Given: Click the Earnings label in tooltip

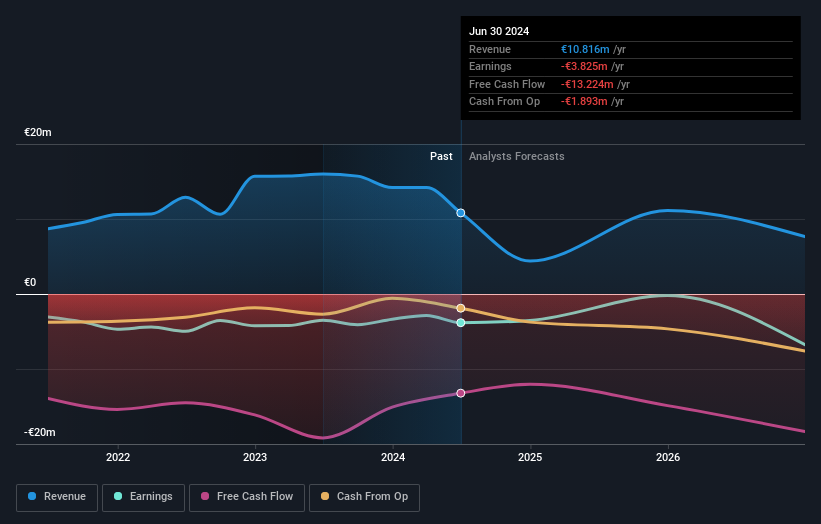Looking at the screenshot, I should 490,66.
